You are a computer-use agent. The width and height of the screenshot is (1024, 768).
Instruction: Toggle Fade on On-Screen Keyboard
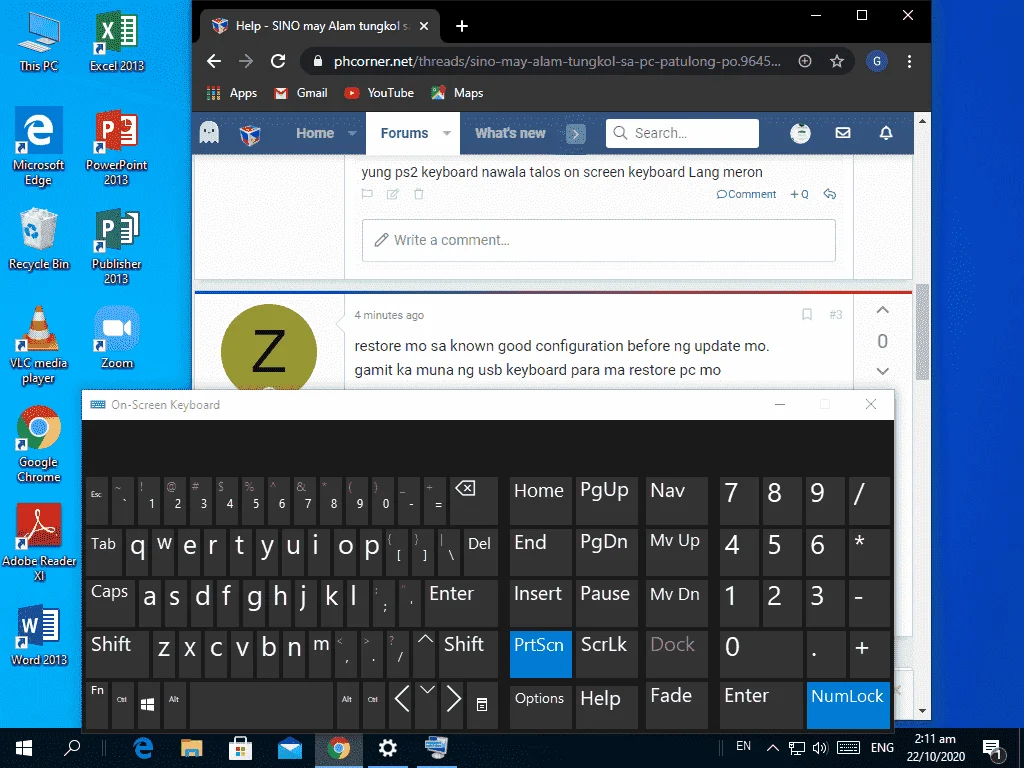pos(676,705)
